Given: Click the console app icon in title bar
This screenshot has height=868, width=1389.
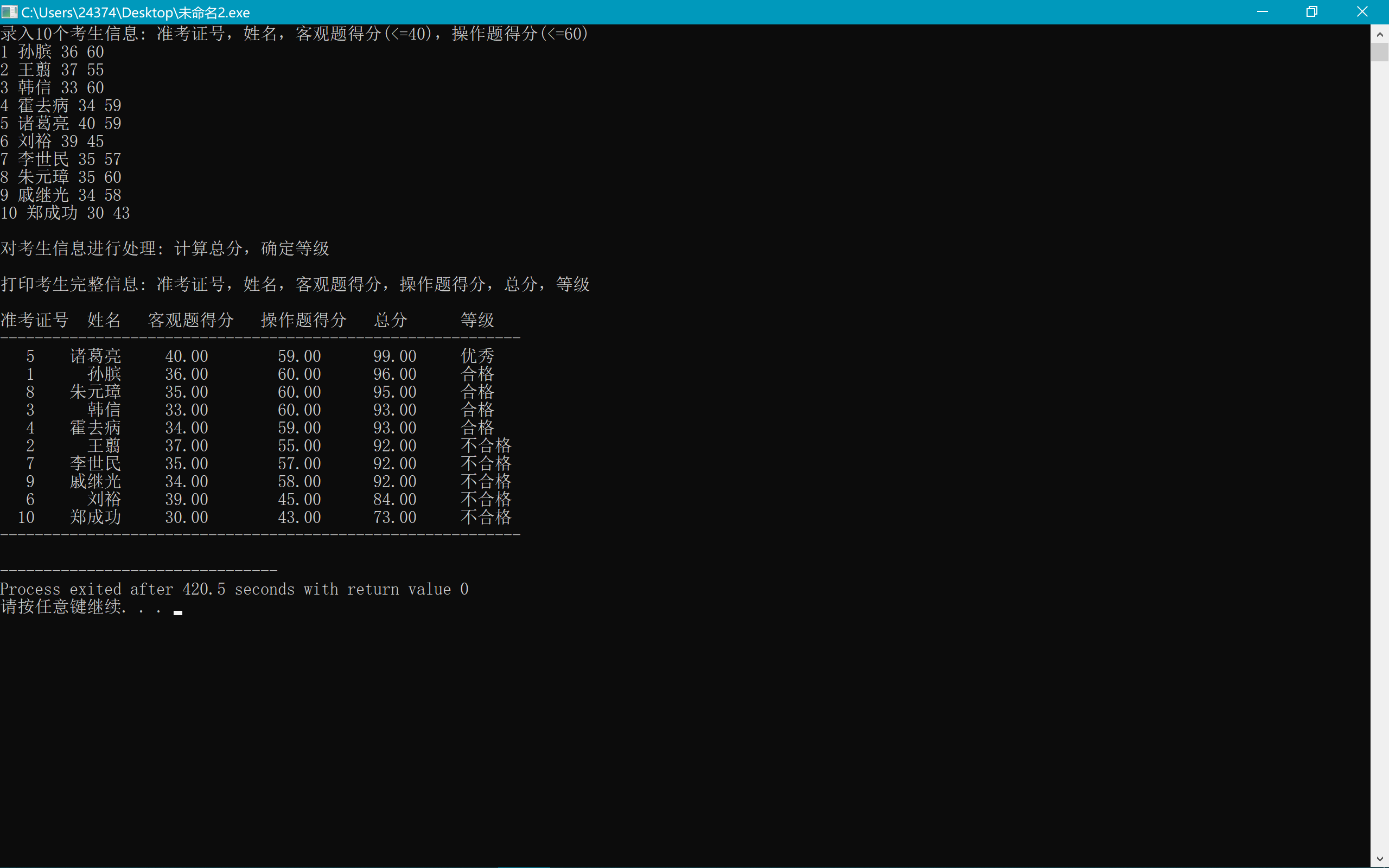Looking at the screenshot, I should point(9,11).
